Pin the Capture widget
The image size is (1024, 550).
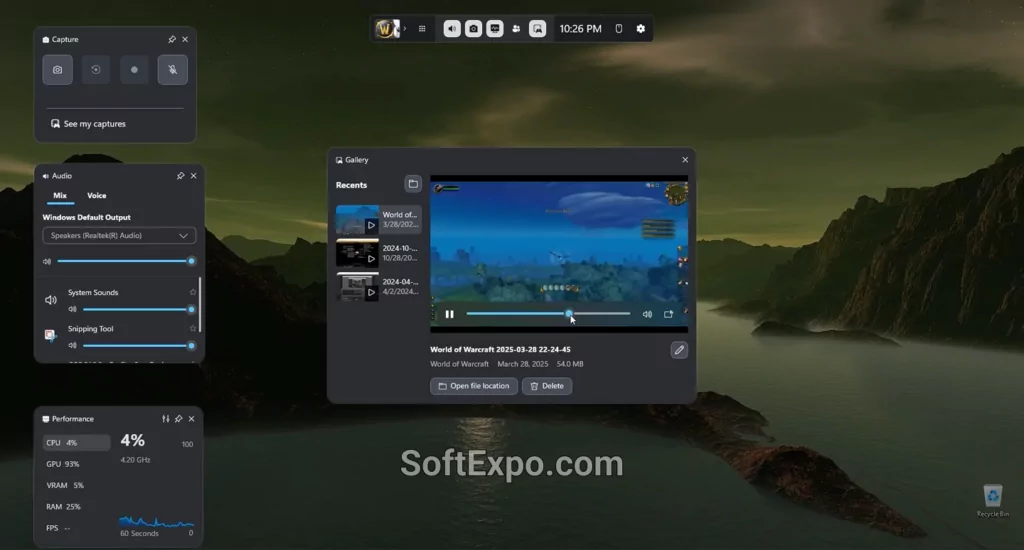click(x=172, y=39)
